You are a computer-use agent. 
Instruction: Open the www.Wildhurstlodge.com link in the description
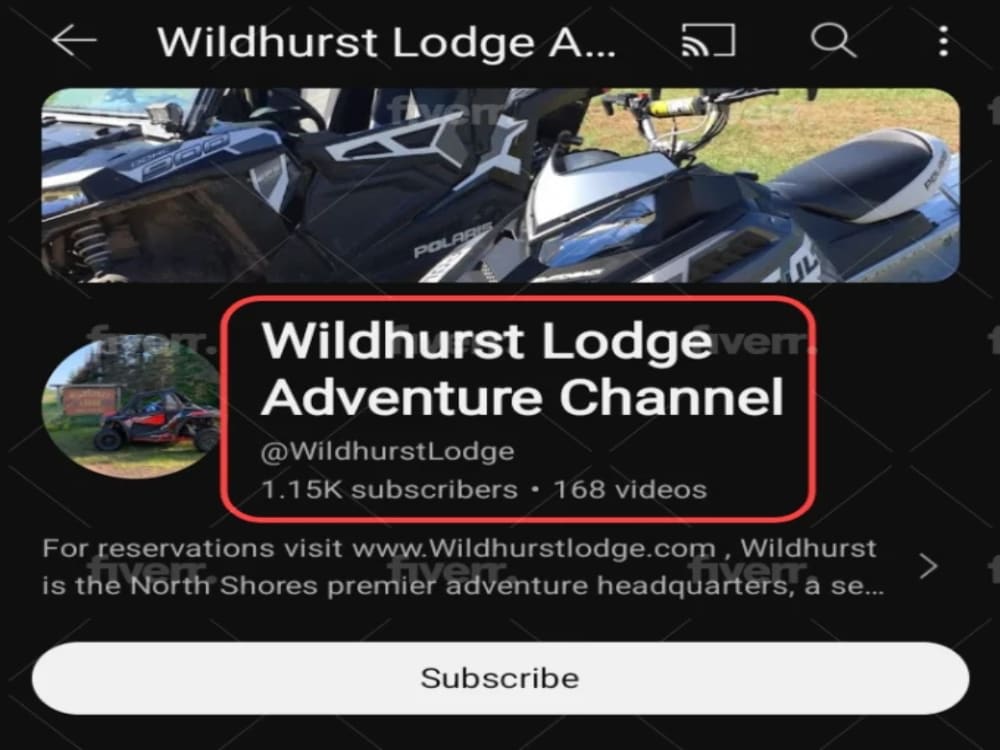[533, 548]
